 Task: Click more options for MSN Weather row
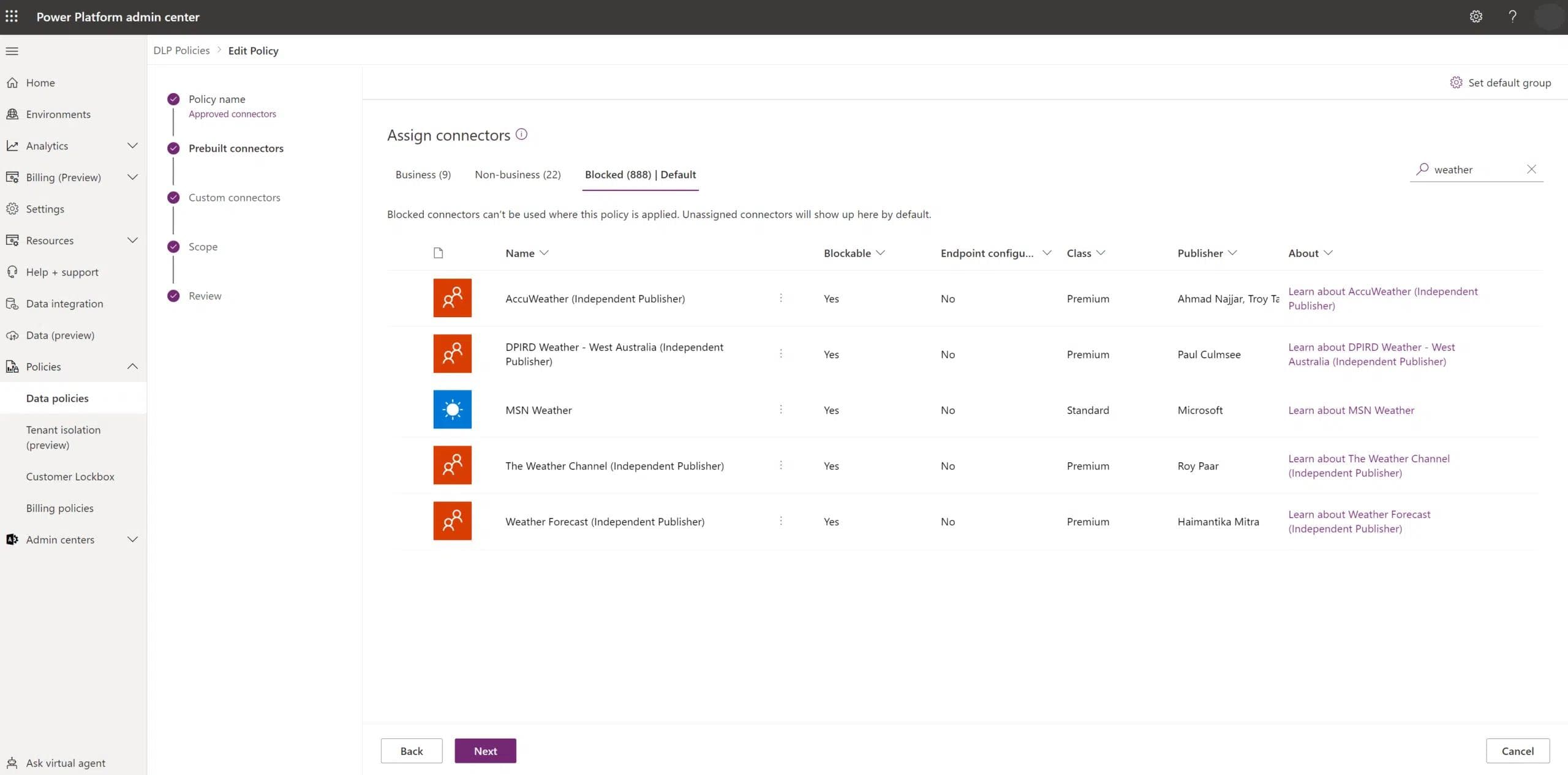pos(780,410)
